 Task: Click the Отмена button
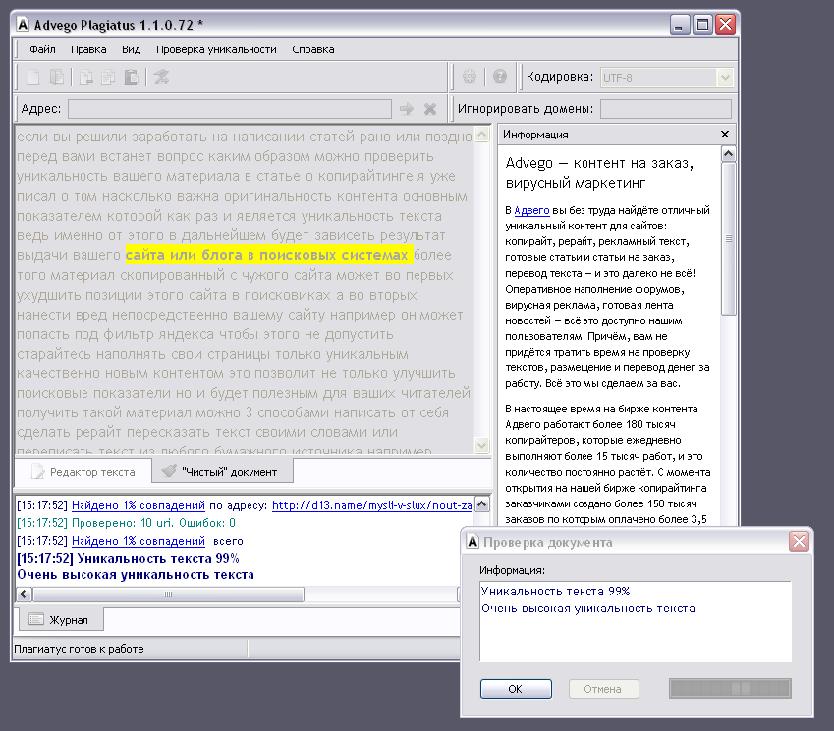[604, 689]
